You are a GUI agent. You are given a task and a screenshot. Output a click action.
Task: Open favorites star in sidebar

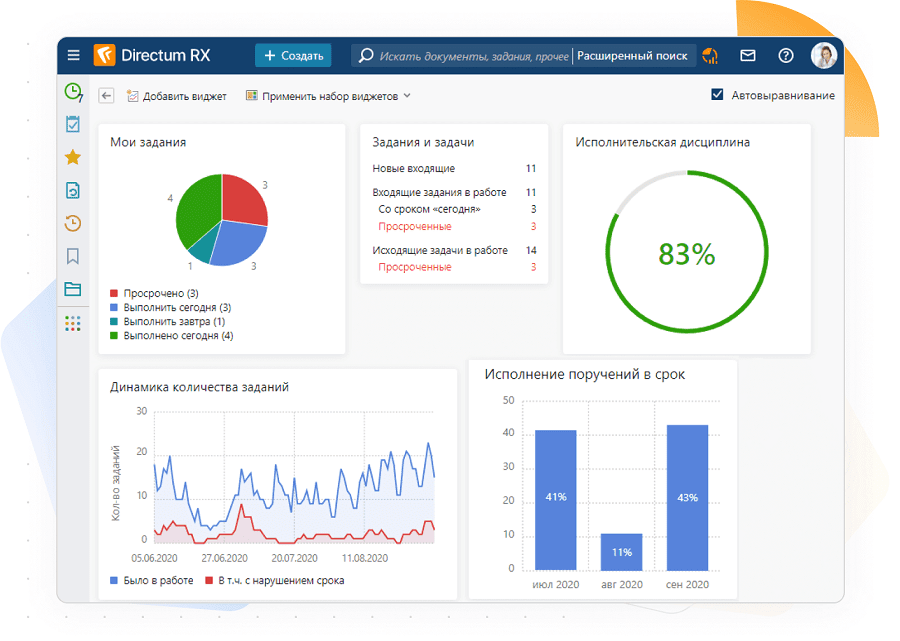click(x=73, y=157)
